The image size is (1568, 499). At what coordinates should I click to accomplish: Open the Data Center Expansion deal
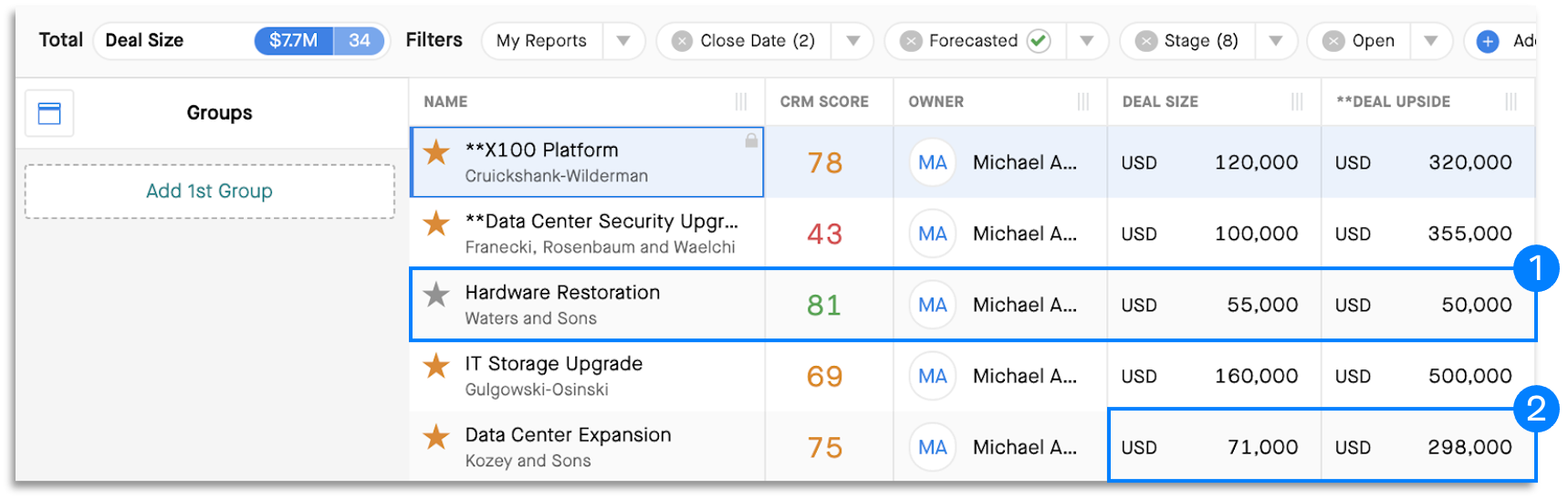coord(568,435)
